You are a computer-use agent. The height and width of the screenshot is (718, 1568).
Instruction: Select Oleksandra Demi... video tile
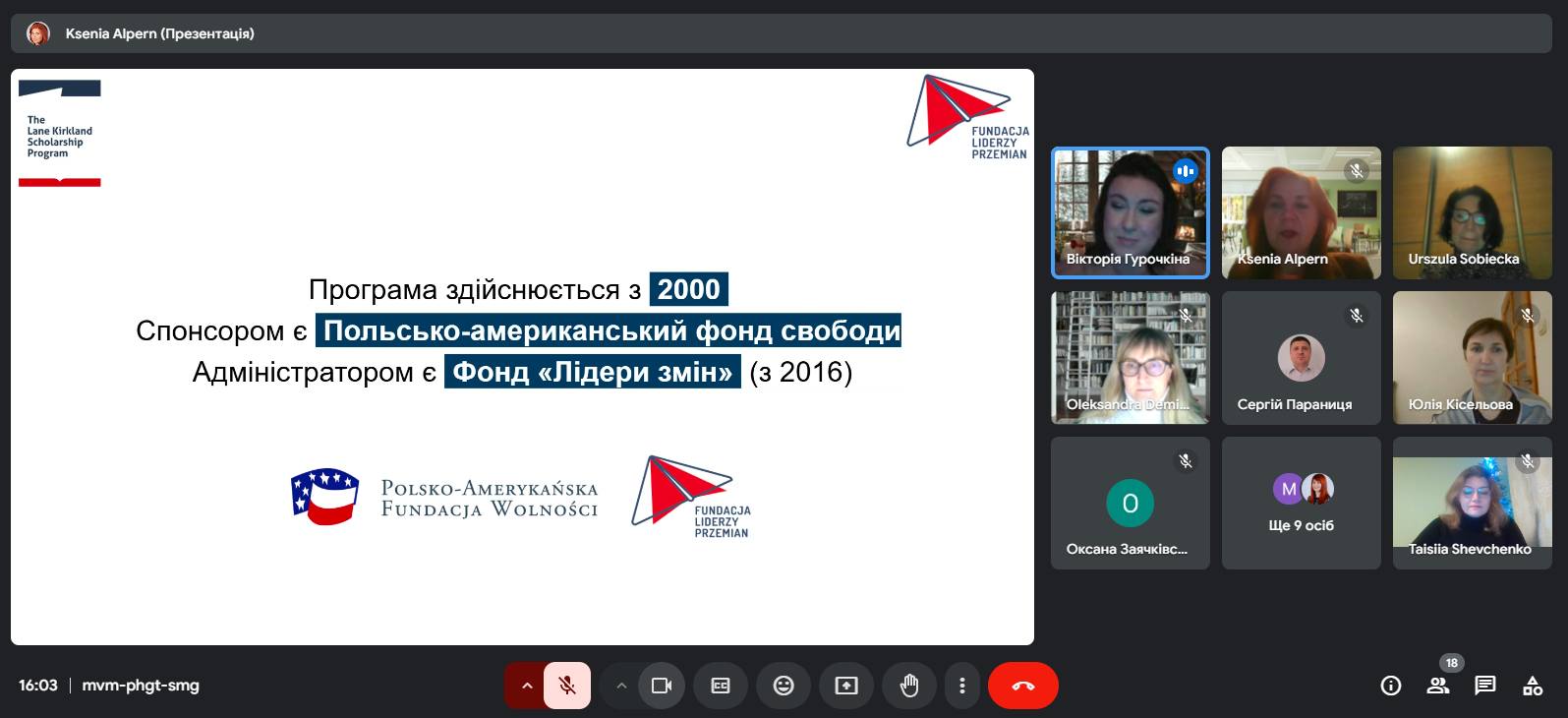tap(1131, 358)
